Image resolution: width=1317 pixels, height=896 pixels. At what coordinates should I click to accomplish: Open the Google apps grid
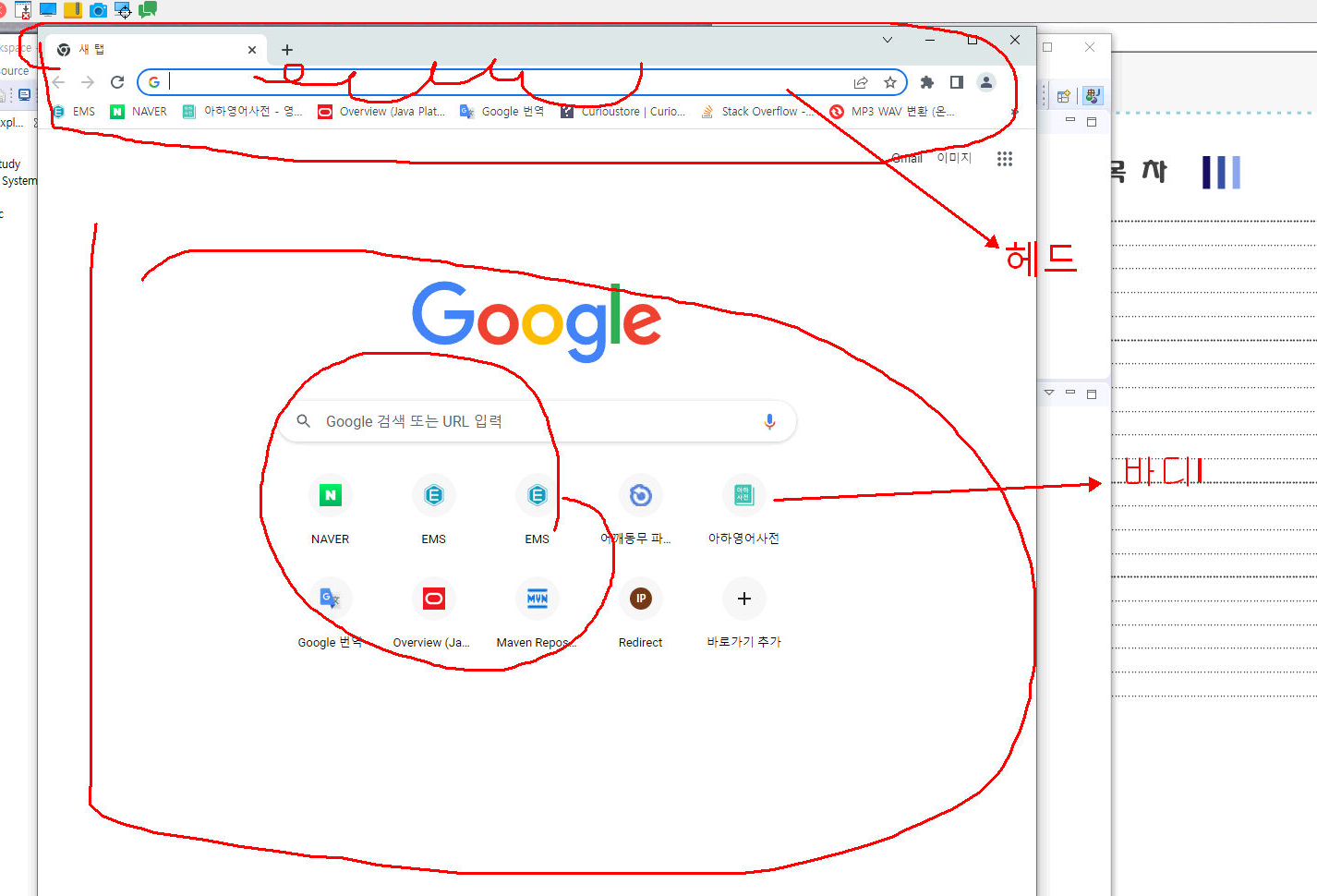1005,159
